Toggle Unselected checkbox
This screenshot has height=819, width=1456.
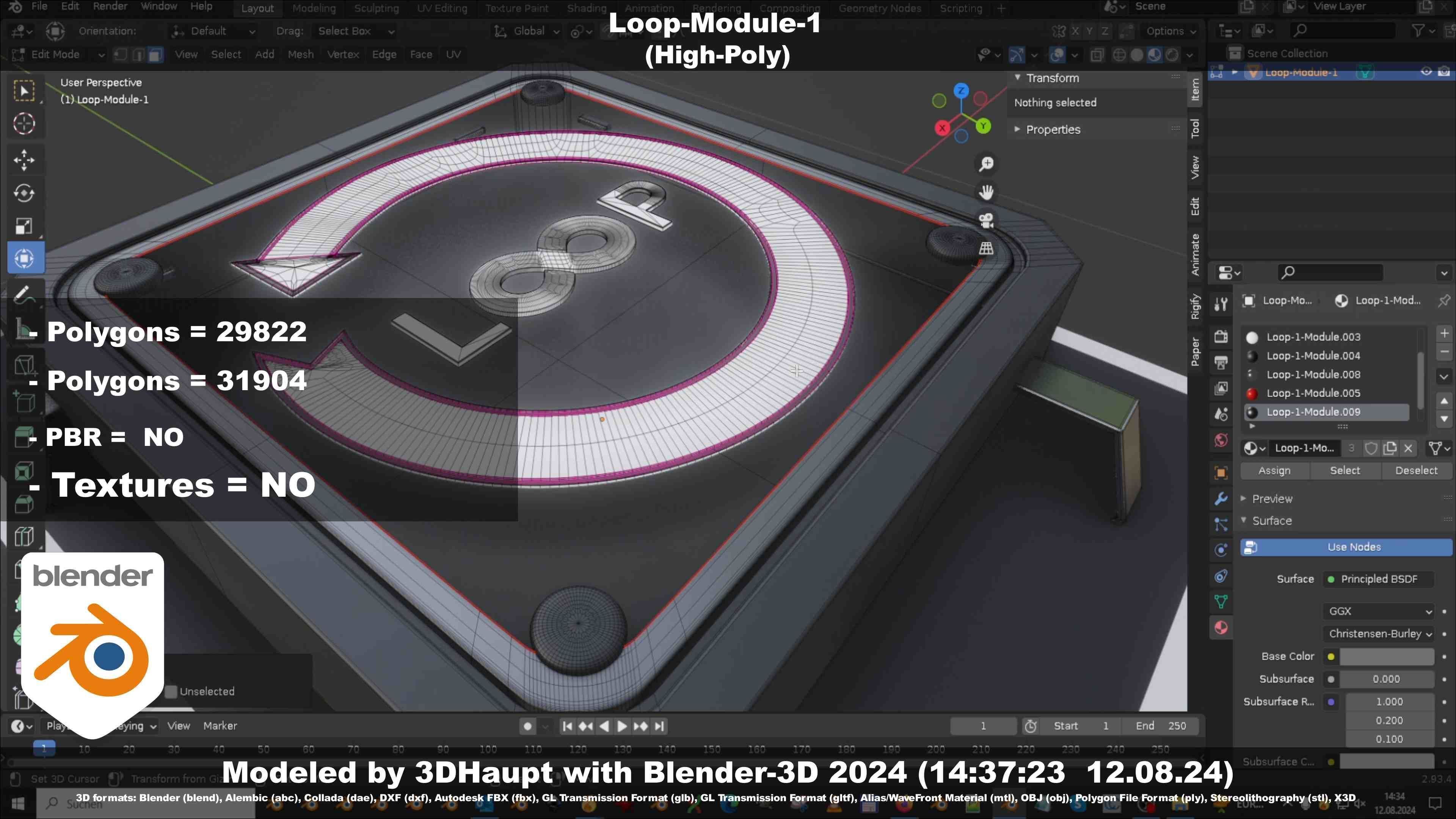click(x=171, y=691)
